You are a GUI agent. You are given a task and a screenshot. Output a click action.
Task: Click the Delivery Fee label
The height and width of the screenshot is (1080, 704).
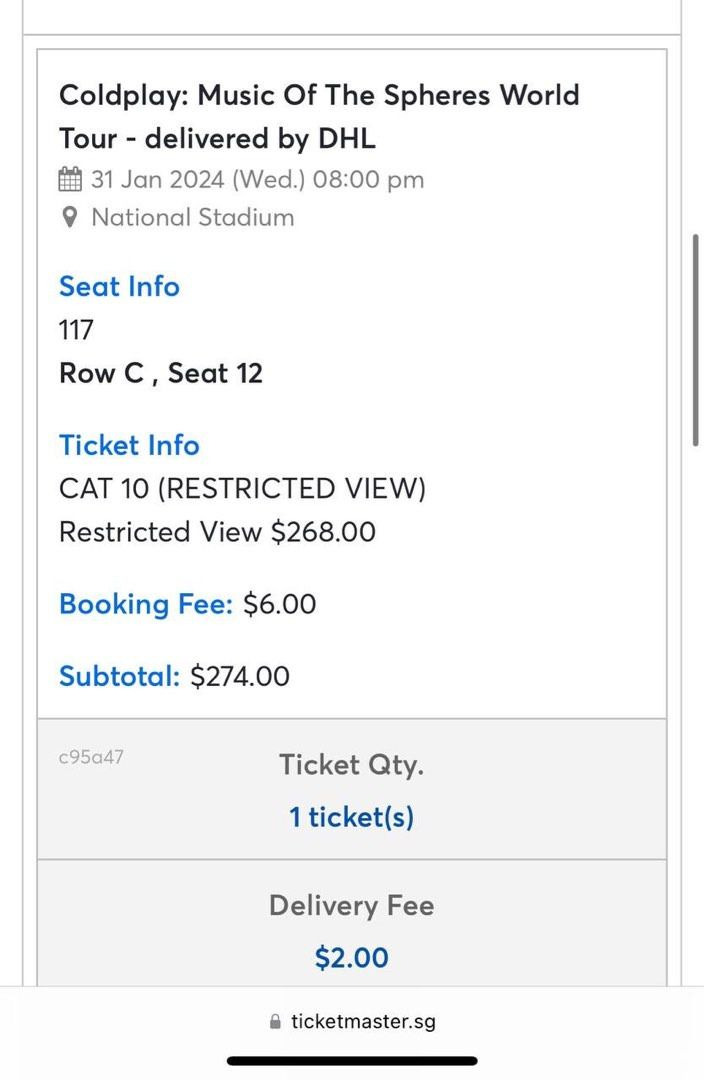(351, 906)
